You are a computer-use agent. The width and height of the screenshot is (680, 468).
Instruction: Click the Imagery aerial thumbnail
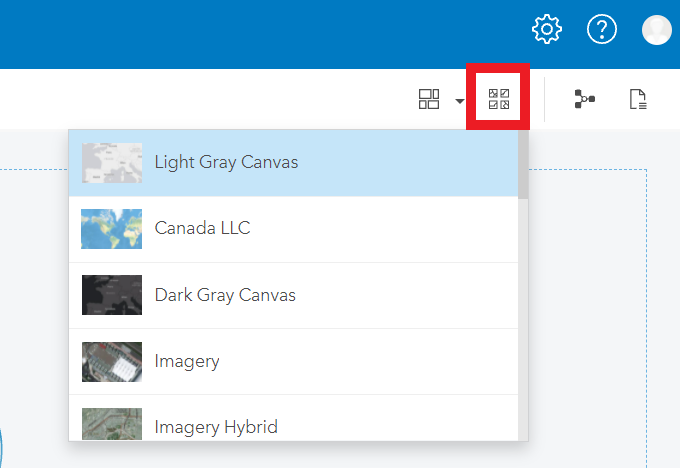pos(111,361)
